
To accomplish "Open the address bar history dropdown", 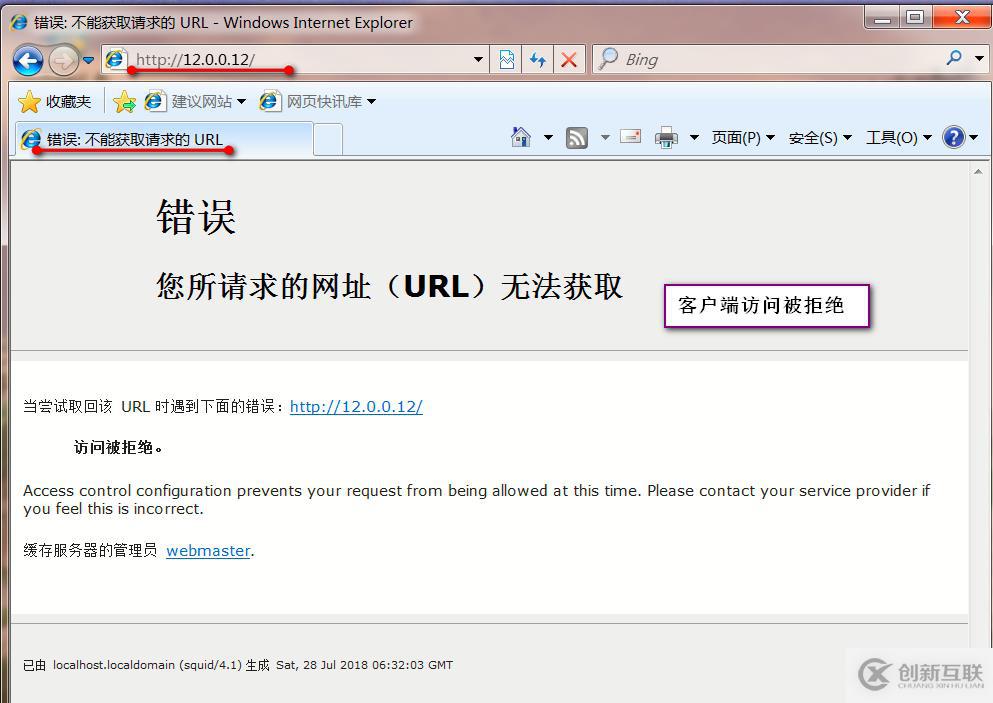I will [478, 59].
